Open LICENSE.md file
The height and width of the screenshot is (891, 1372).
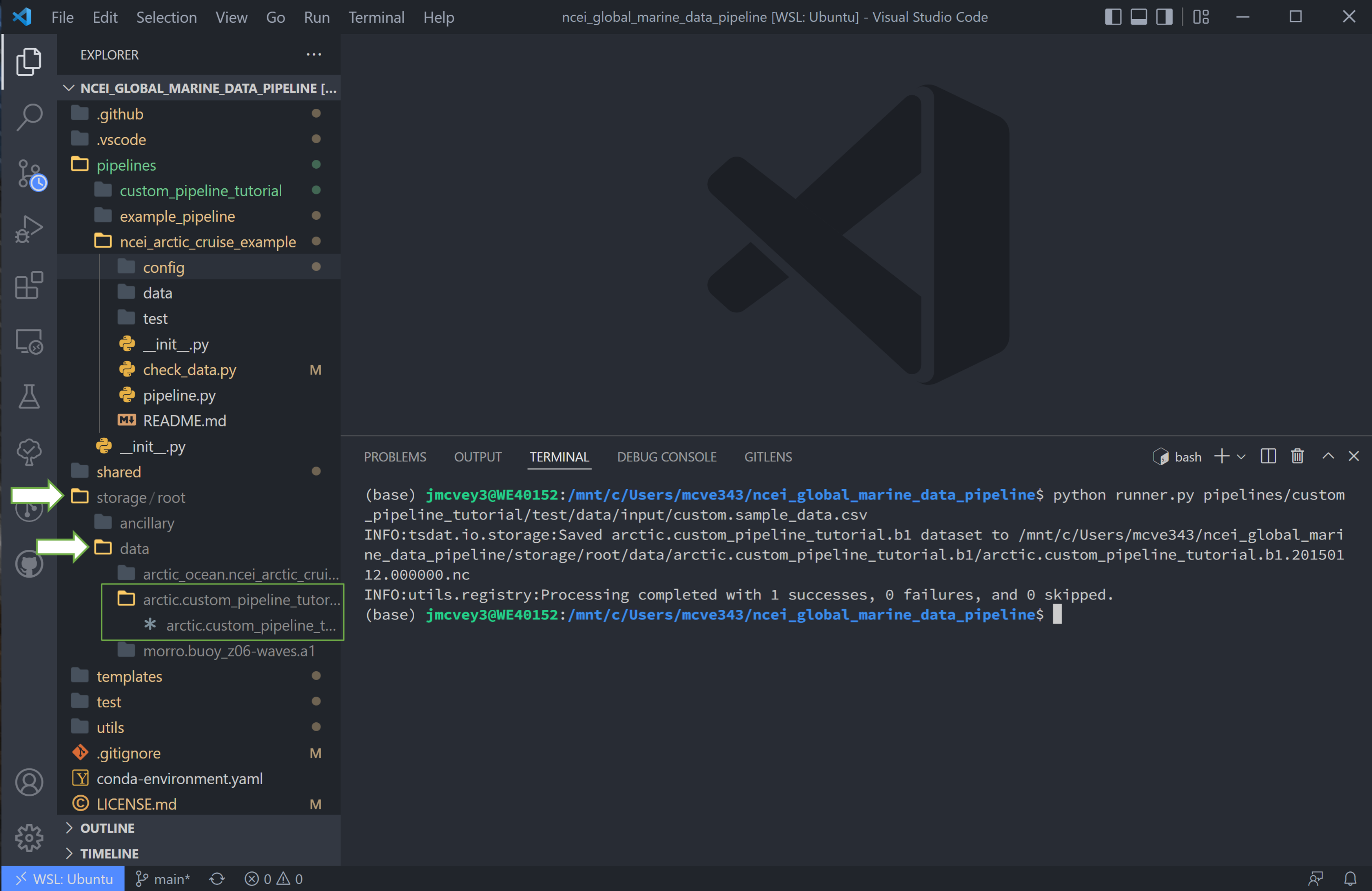[x=199, y=804]
